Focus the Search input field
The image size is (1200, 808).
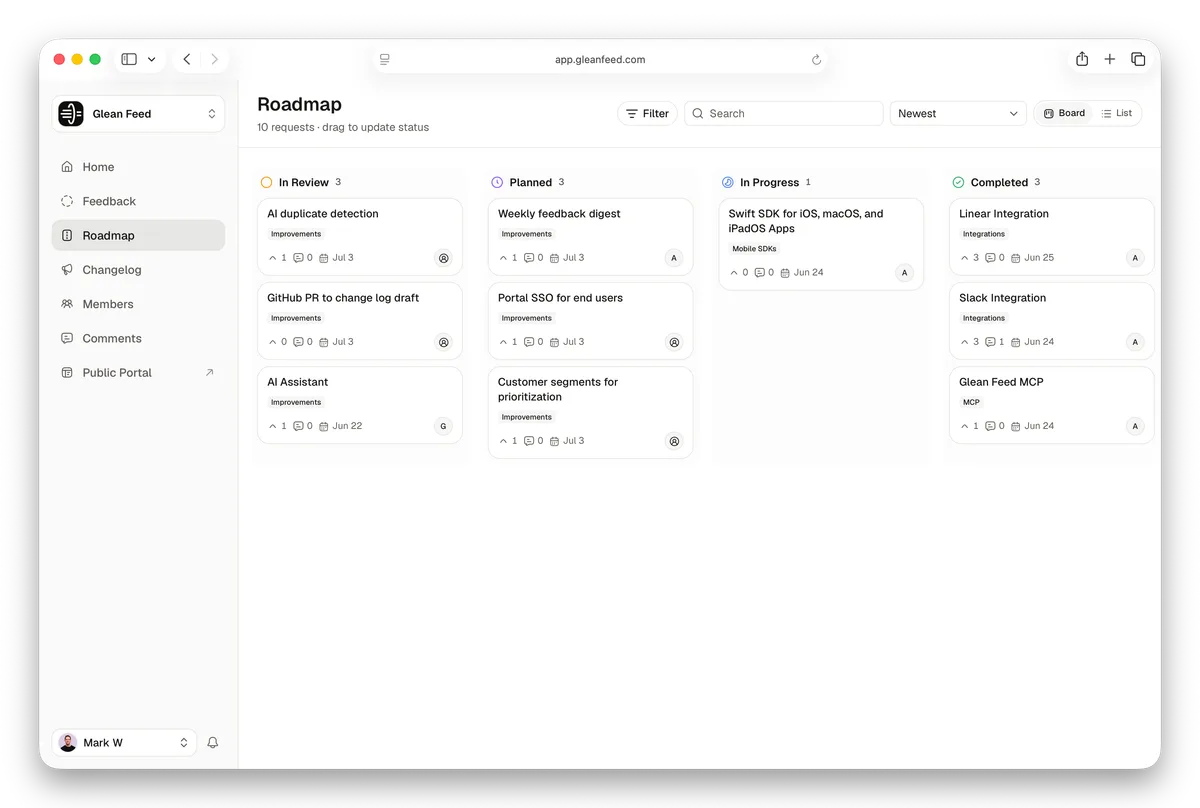coord(784,114)
